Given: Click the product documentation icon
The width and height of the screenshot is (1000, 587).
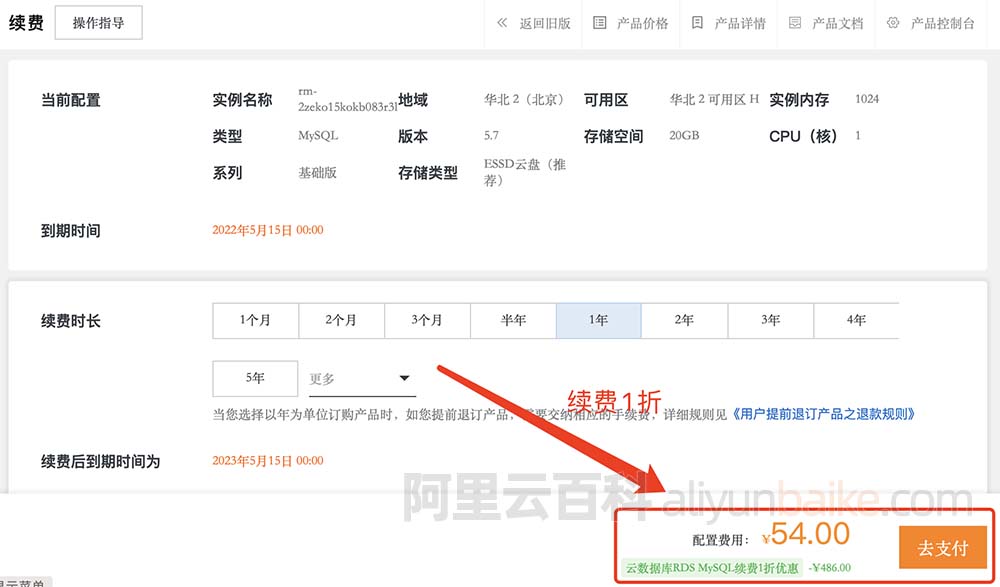Looking at the screenshot, I should [x=795, y=23].
